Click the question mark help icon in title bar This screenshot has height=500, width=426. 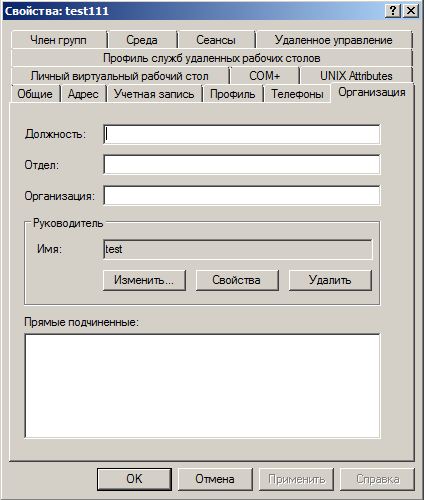(393, 11)
